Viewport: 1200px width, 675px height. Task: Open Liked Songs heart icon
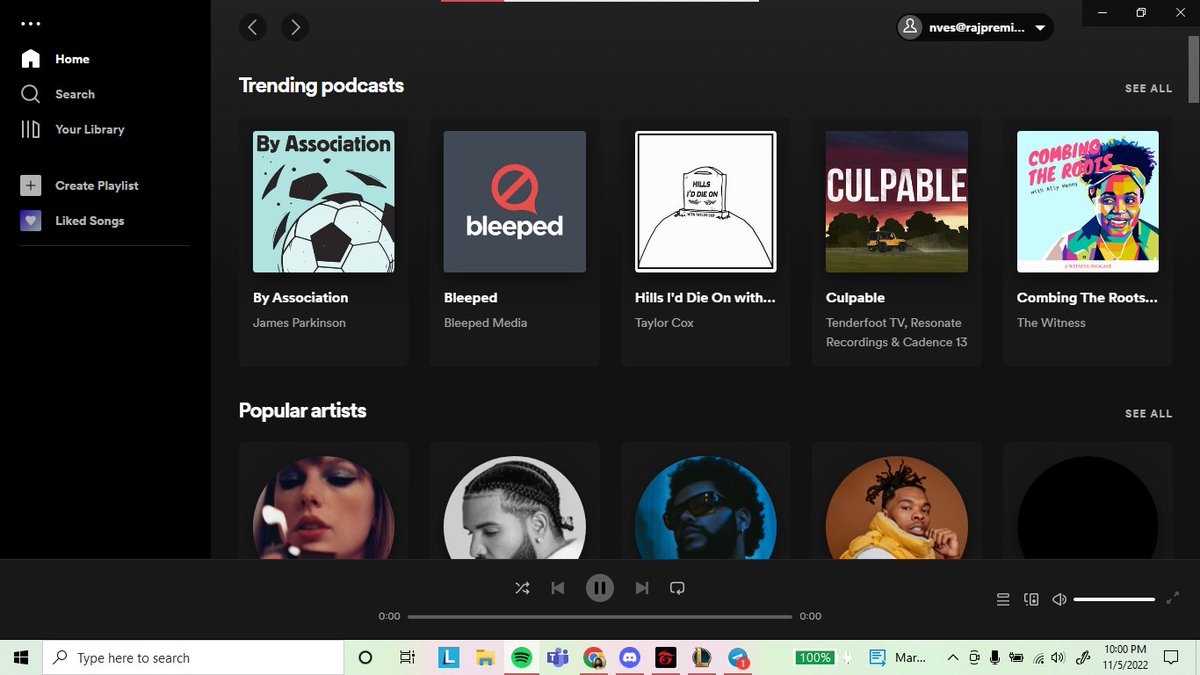31,221
